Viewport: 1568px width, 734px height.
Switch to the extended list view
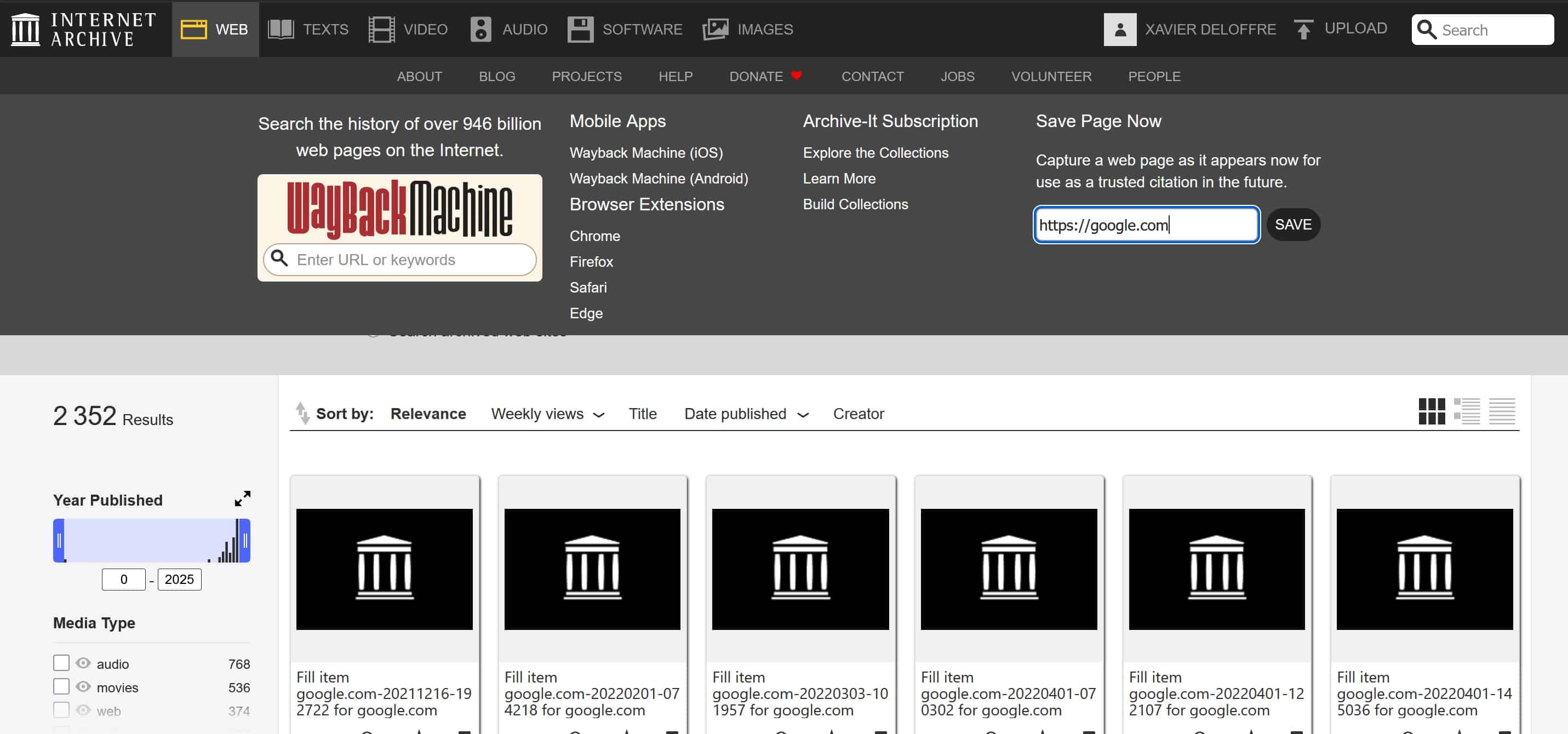click(x=1467, y=411)
